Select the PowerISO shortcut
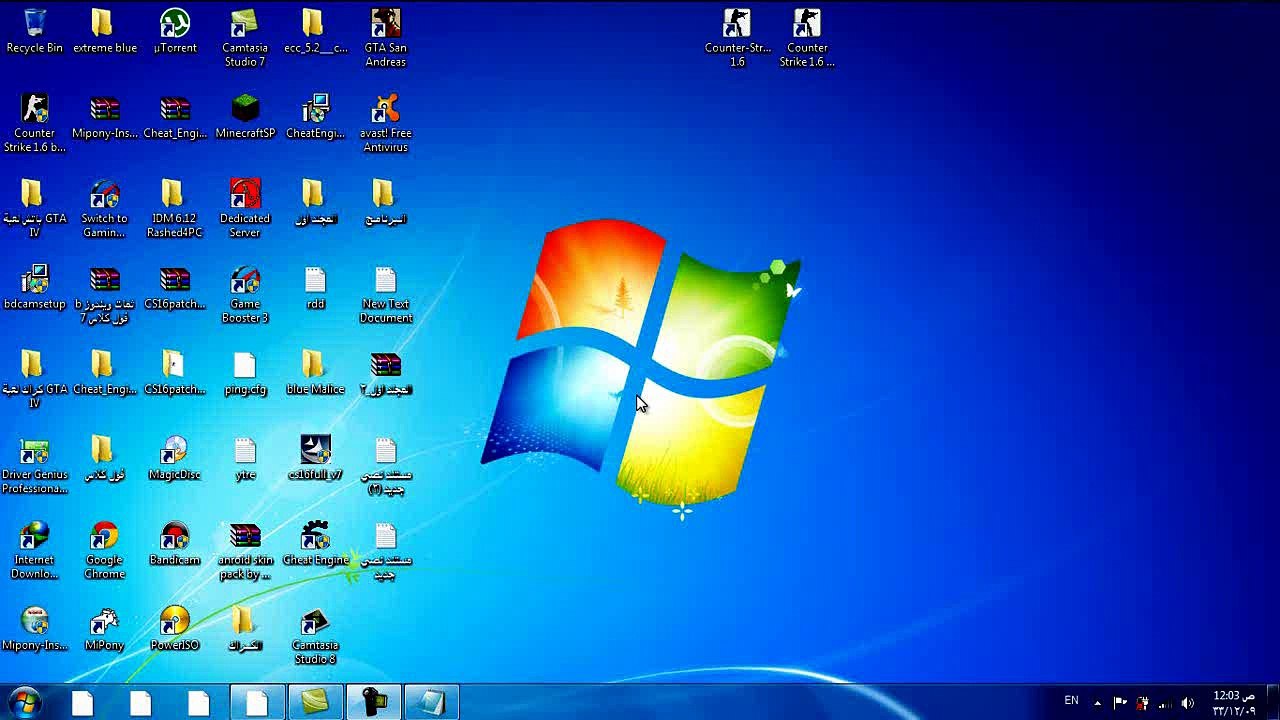The image size is (1280, 720). coord(175,628)
